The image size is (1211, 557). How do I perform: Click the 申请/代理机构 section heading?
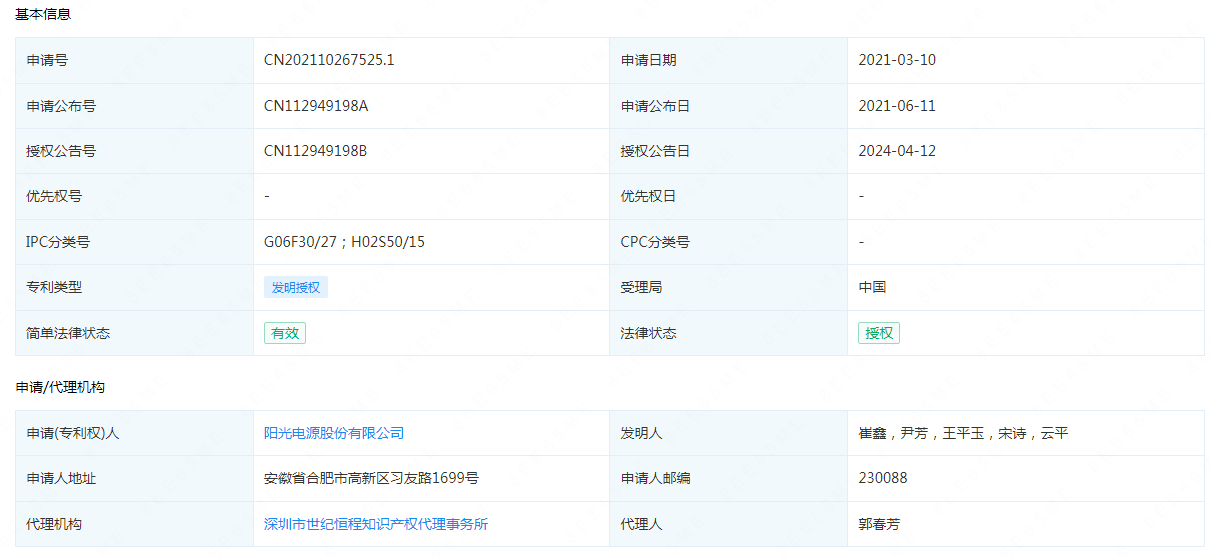[60, 387]
